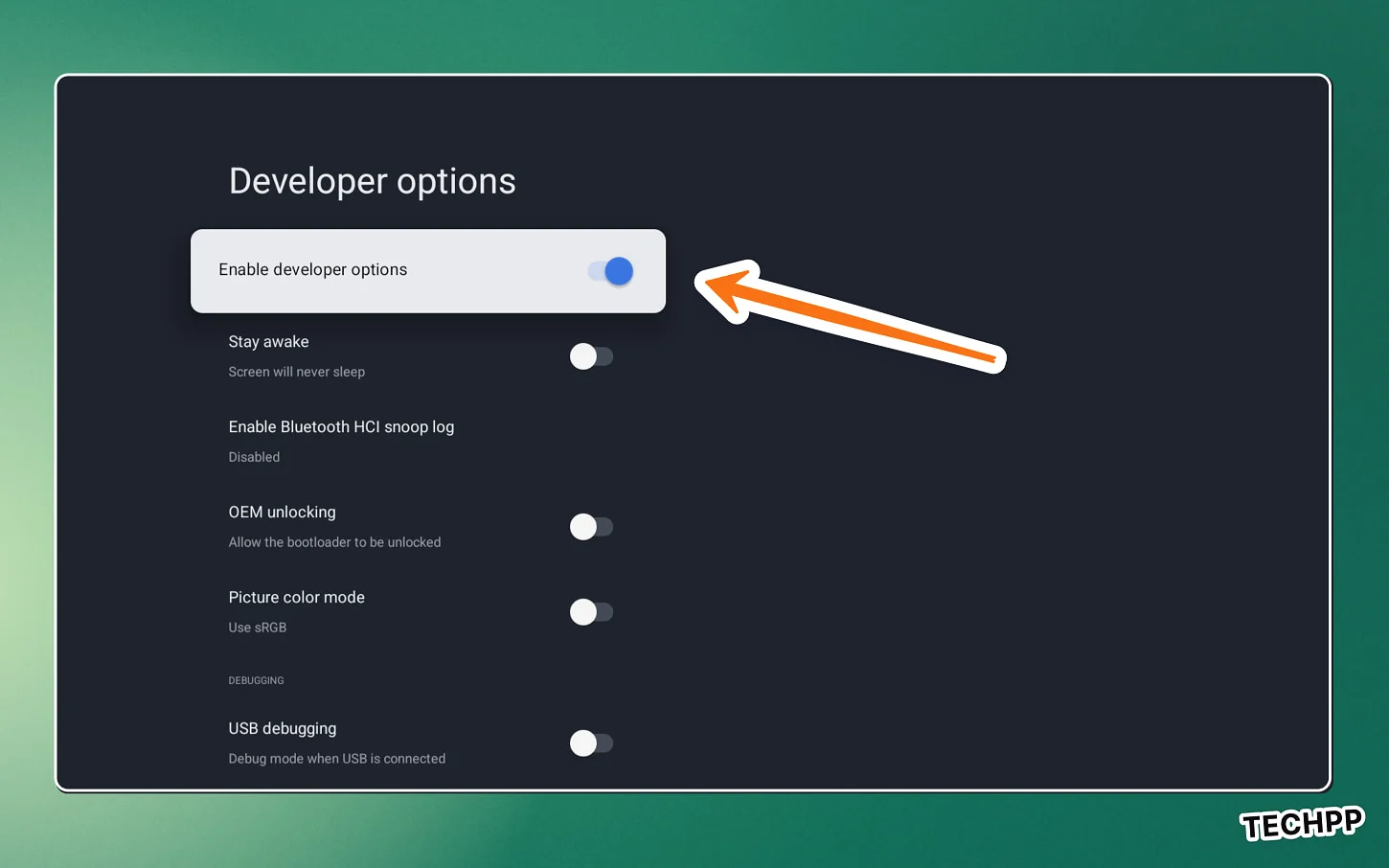This screenshot has width=1389, height=868.
Task: Select the 'Stay awake' label
Action: pos(268,342)
